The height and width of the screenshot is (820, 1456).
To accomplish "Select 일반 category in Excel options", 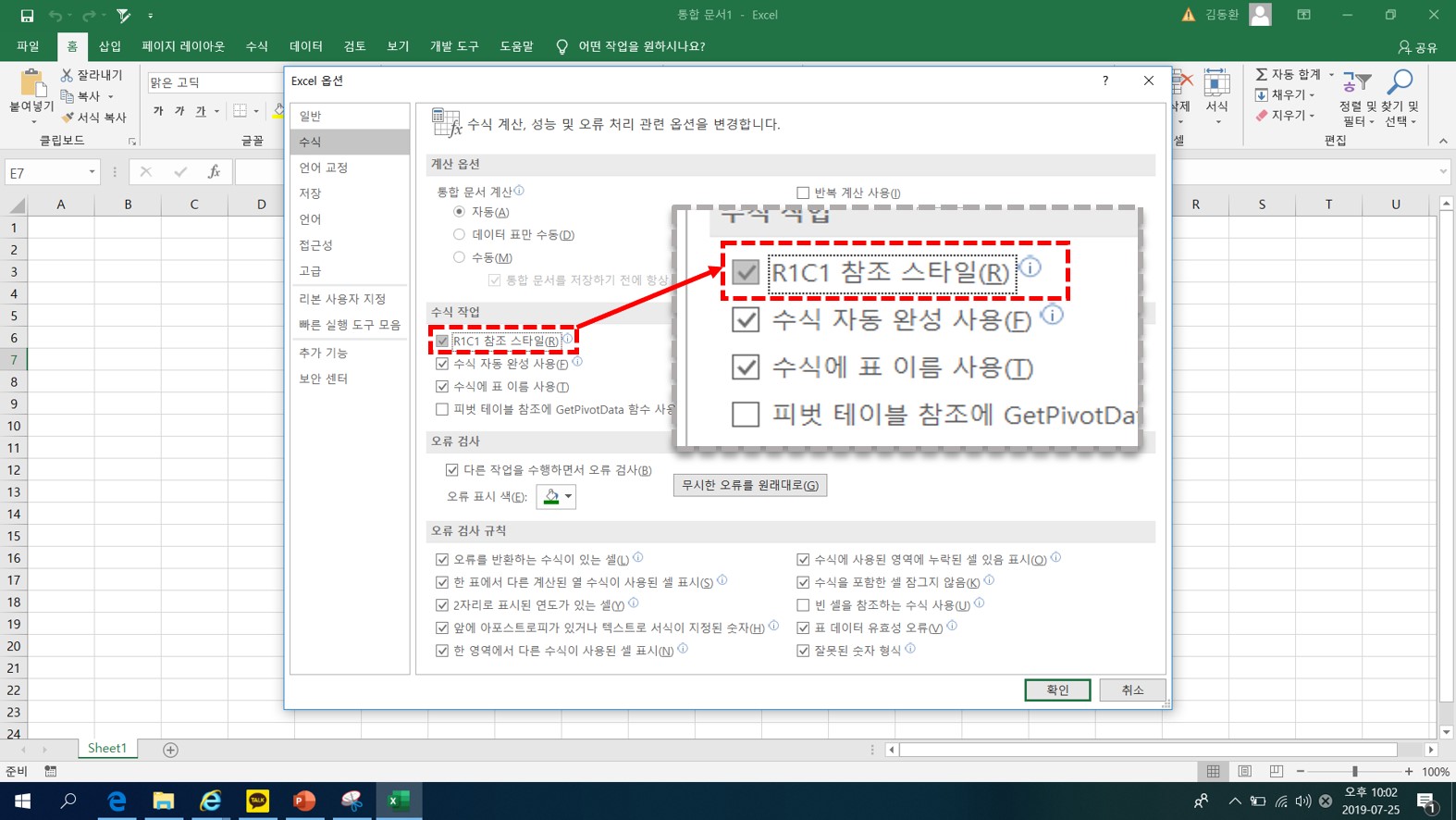I will pyautogui.click(x=350, y=116).
